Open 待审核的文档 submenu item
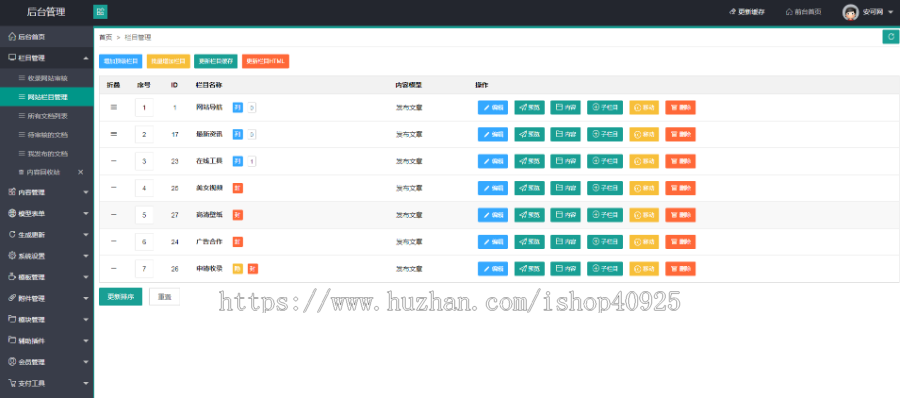Screen dimensions: 900x398 pos(46,135)
